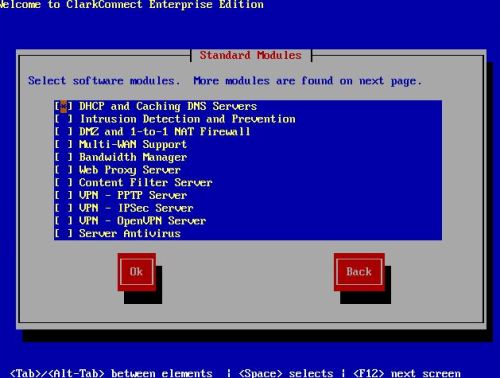
Task: Select the 'Server Antivirus' text
Action: pos(130,233)
